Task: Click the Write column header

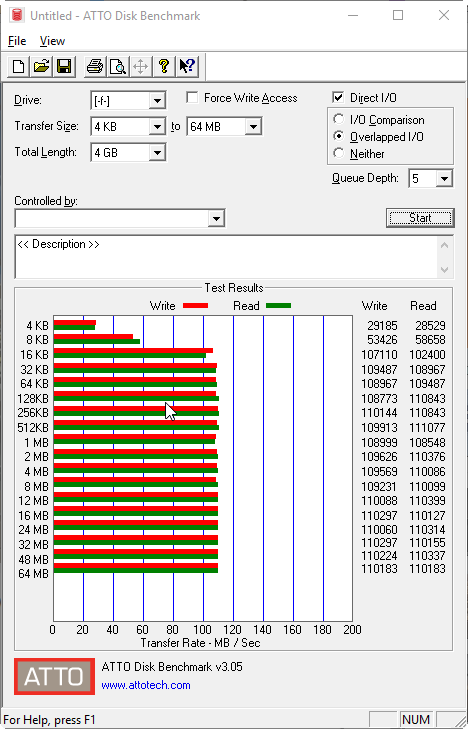Action: 375,306
